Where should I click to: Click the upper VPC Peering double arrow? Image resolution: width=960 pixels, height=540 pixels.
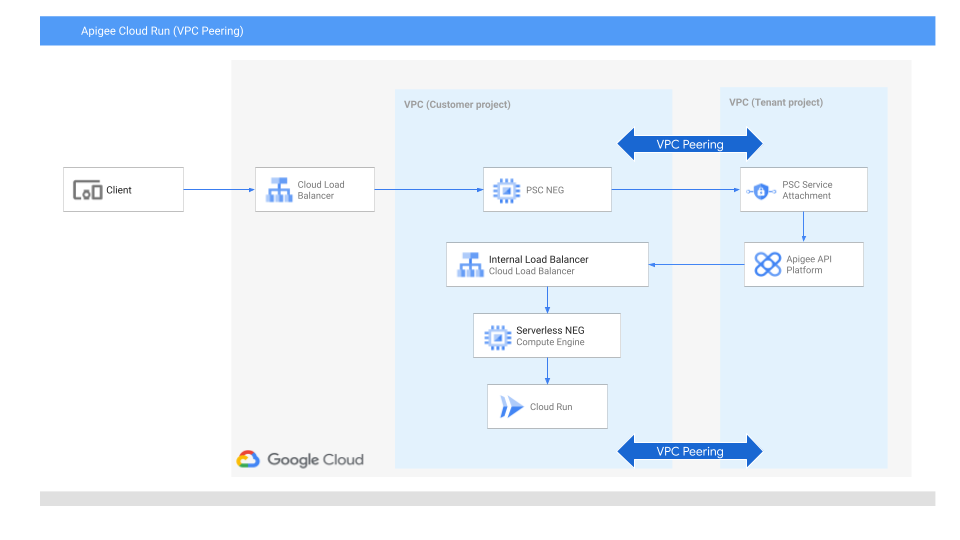pos(690,144)
